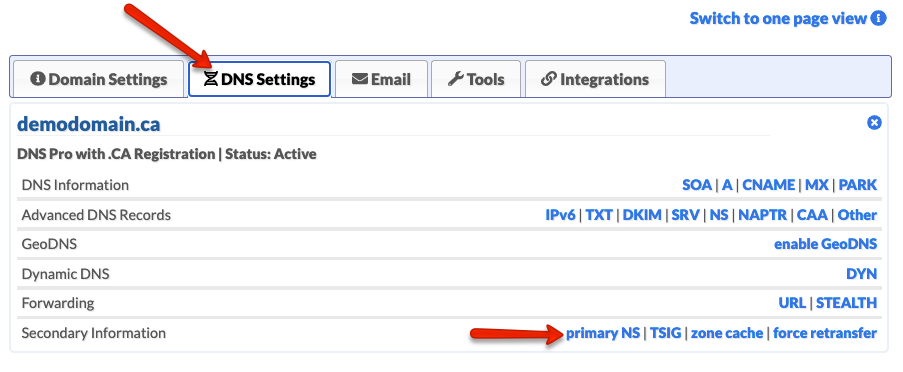Click the Secondary Information row label

pos(93,333)
